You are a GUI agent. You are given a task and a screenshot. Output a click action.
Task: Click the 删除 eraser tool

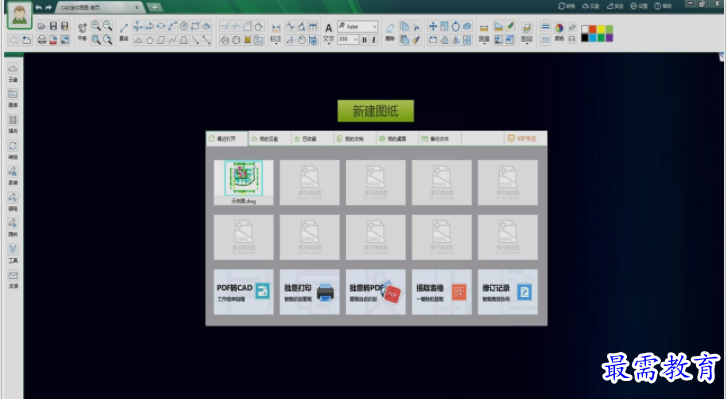390,31
